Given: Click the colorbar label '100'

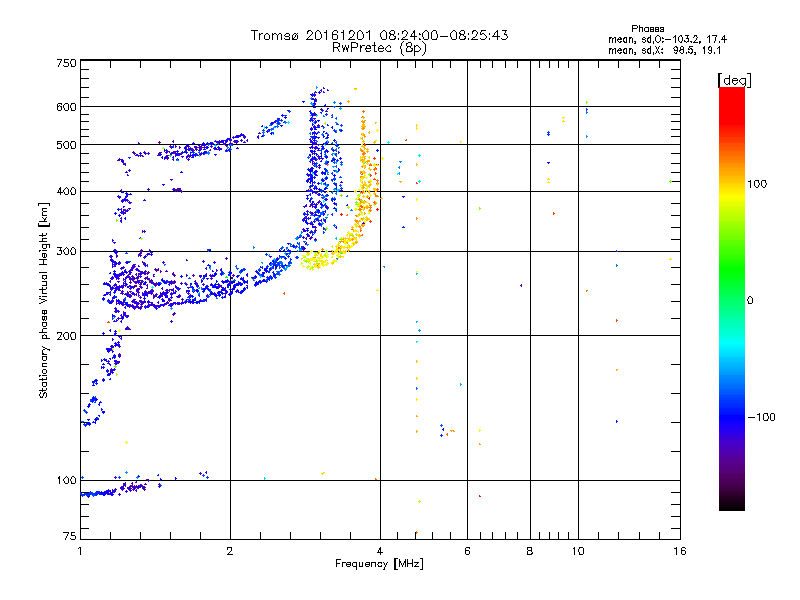Looking at the screenshot, I should [x=757, y=184].
